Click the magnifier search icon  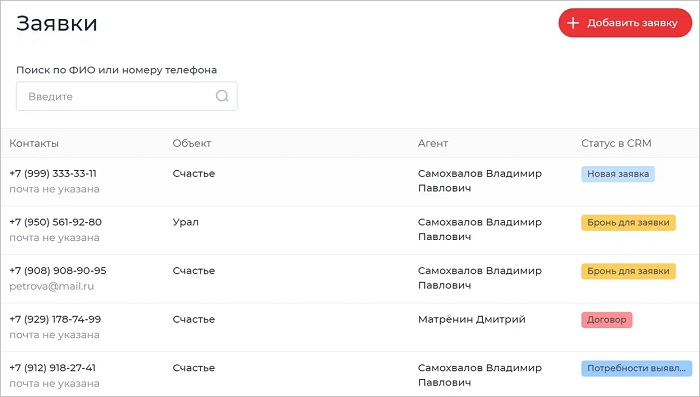click(222, 96)
